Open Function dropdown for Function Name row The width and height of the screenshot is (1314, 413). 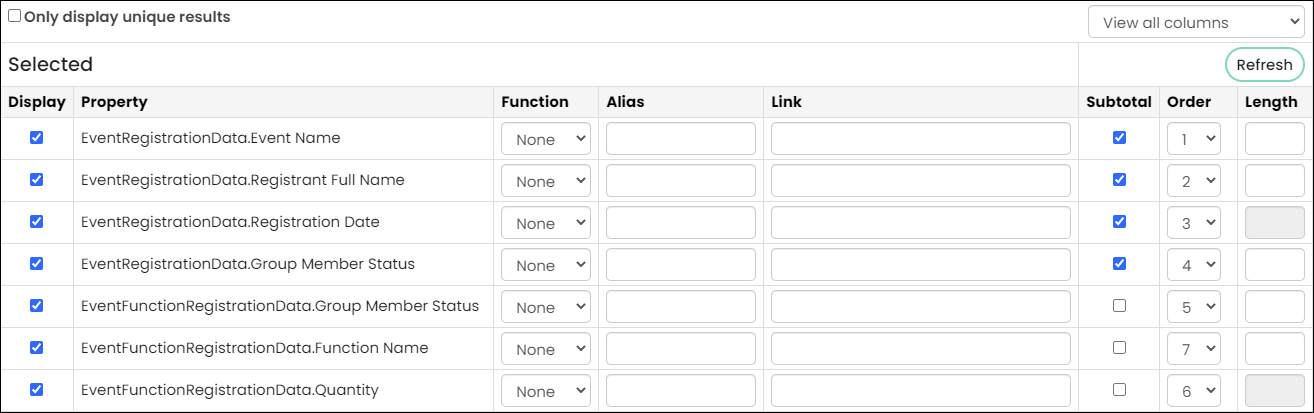tap(546, 349)
